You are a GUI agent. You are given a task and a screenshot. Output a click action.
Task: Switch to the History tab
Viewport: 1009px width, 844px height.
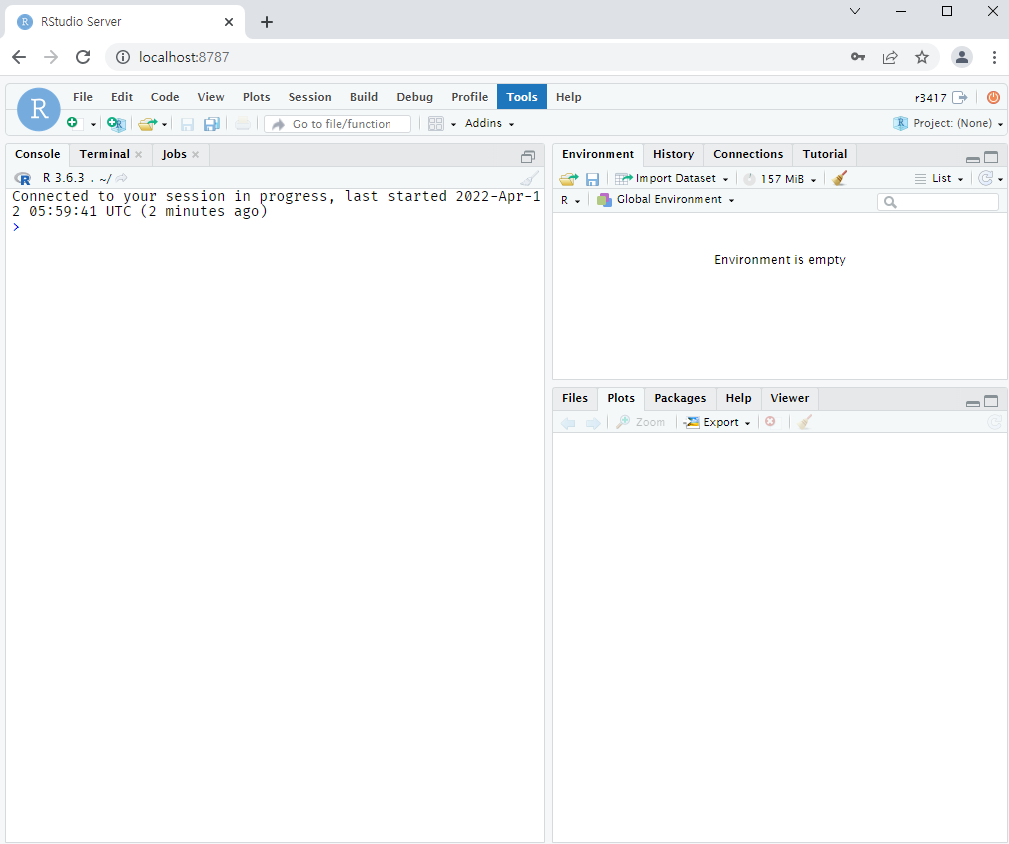pyautogui.click(x=673, y=154)
